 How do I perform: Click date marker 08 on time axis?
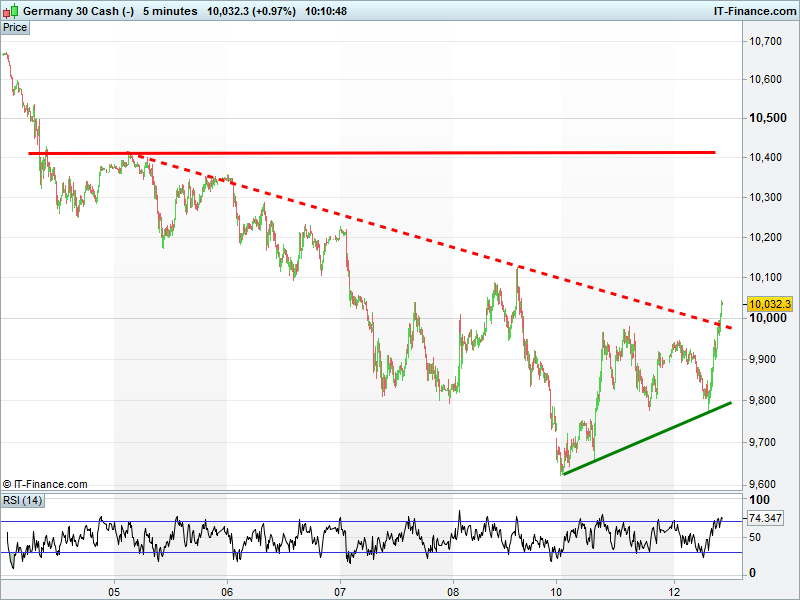pos(453,588)
